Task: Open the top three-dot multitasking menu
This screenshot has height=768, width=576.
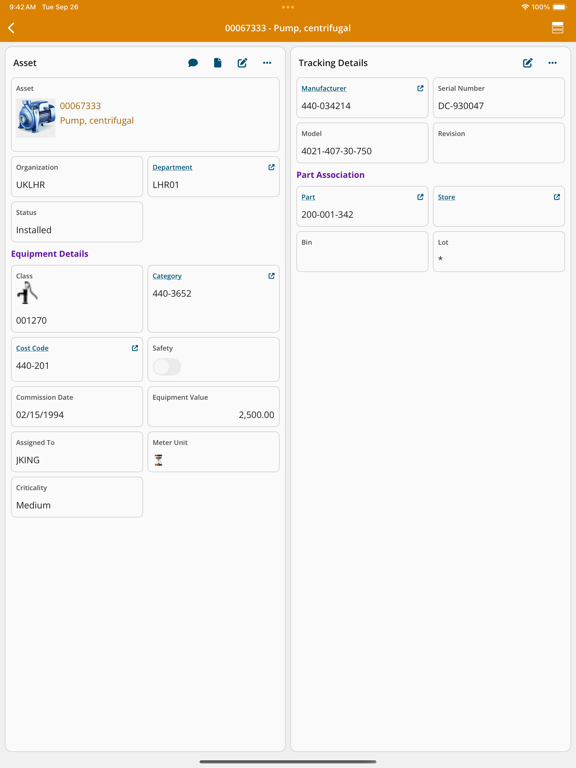Action: coord(288,7)
